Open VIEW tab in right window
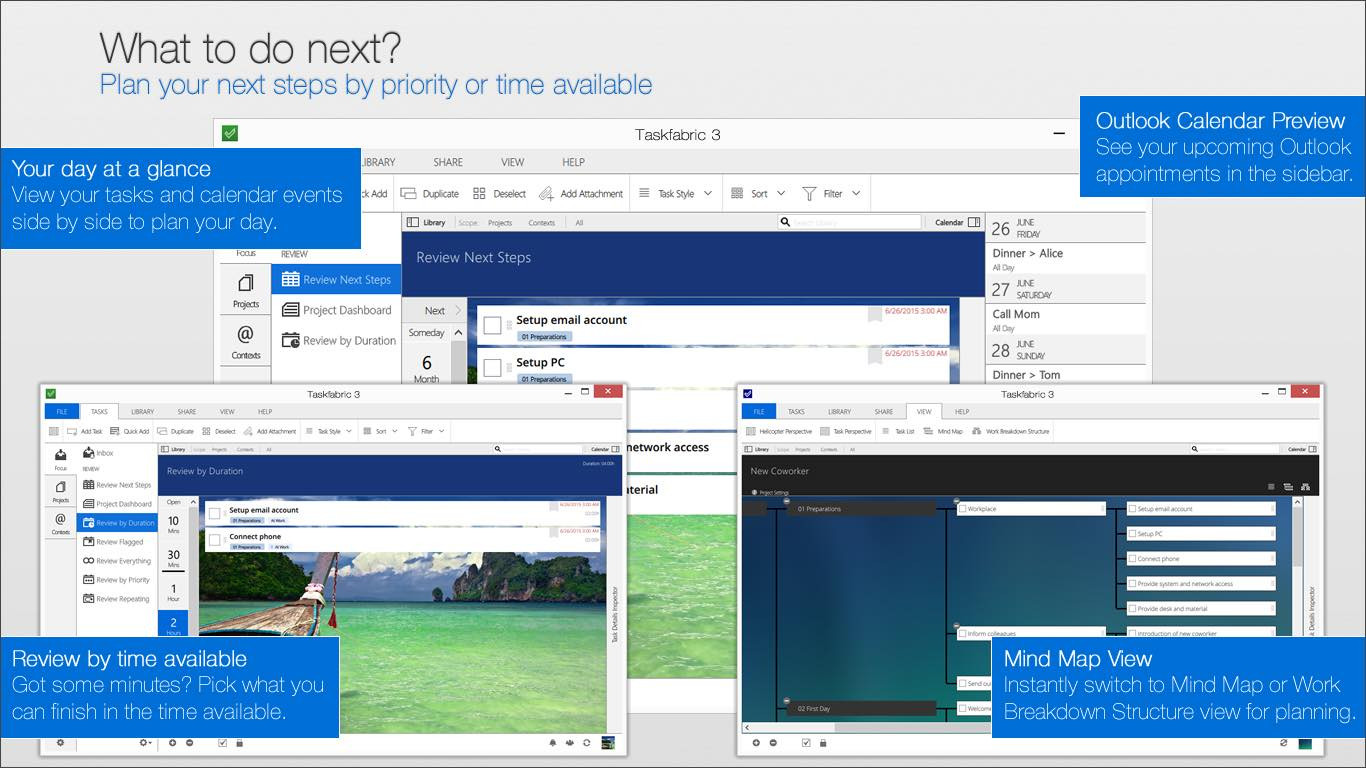The height and width of the screenshot is (768, 1366). [924, 411]
